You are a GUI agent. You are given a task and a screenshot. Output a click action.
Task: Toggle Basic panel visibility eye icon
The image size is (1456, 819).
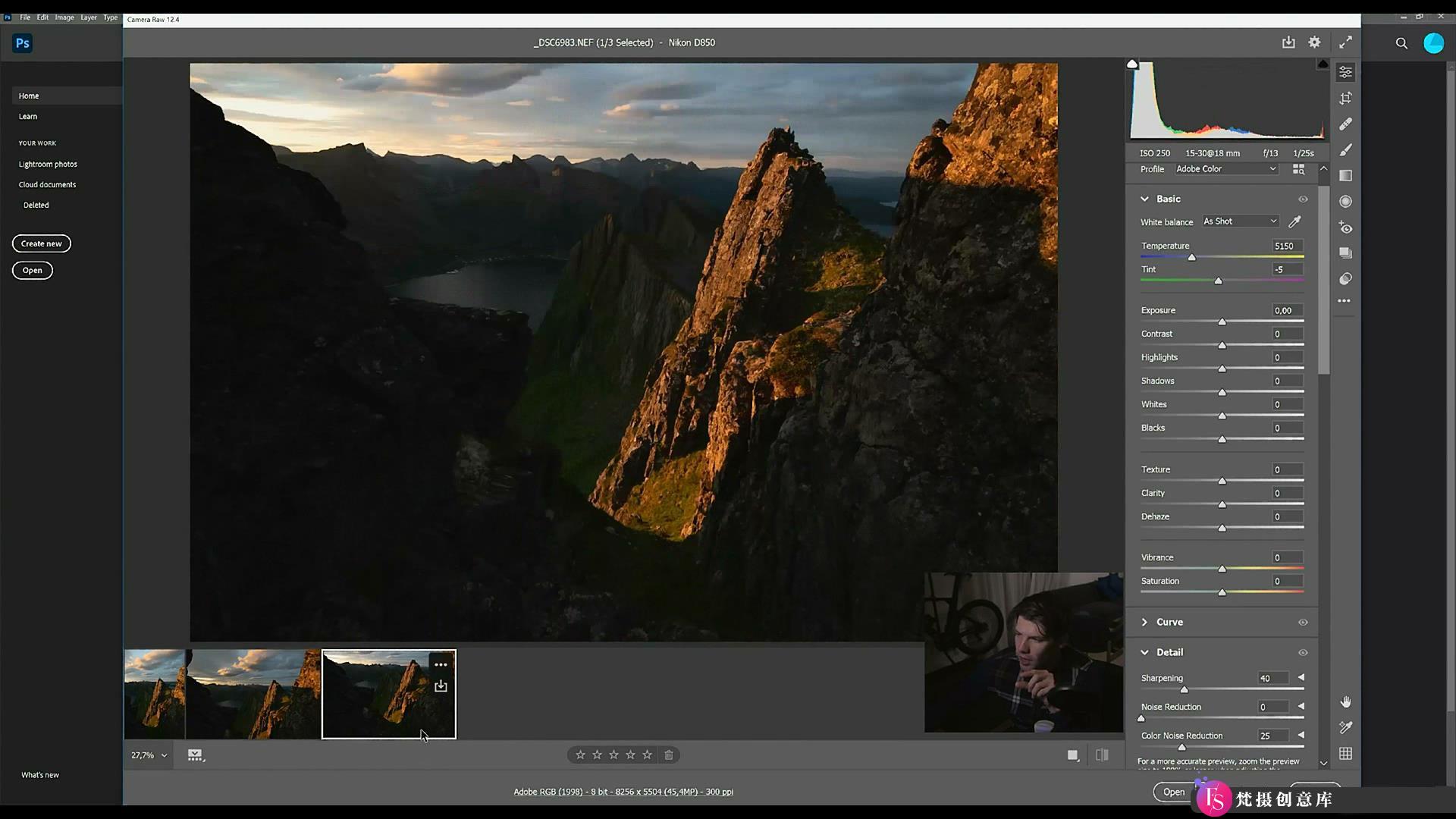[1304, 198]
